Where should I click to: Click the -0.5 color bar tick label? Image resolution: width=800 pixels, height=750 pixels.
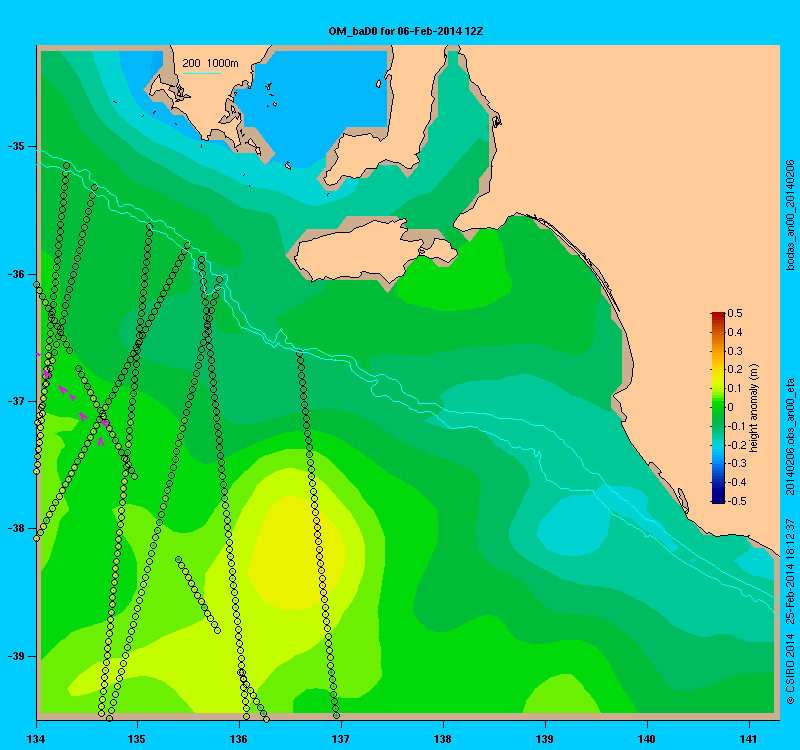(x=735, y=501)
